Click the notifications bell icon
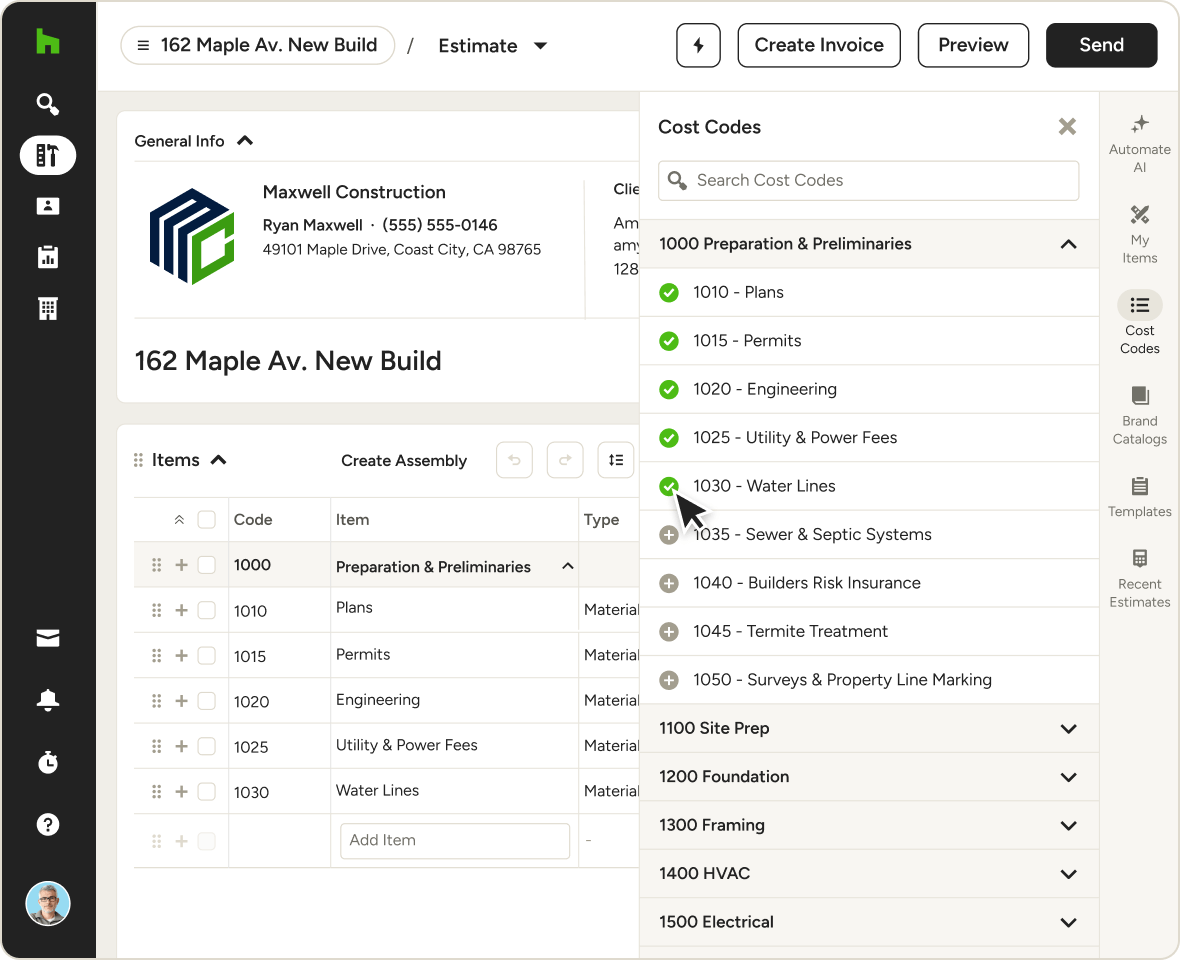 (x=47, y=701)
